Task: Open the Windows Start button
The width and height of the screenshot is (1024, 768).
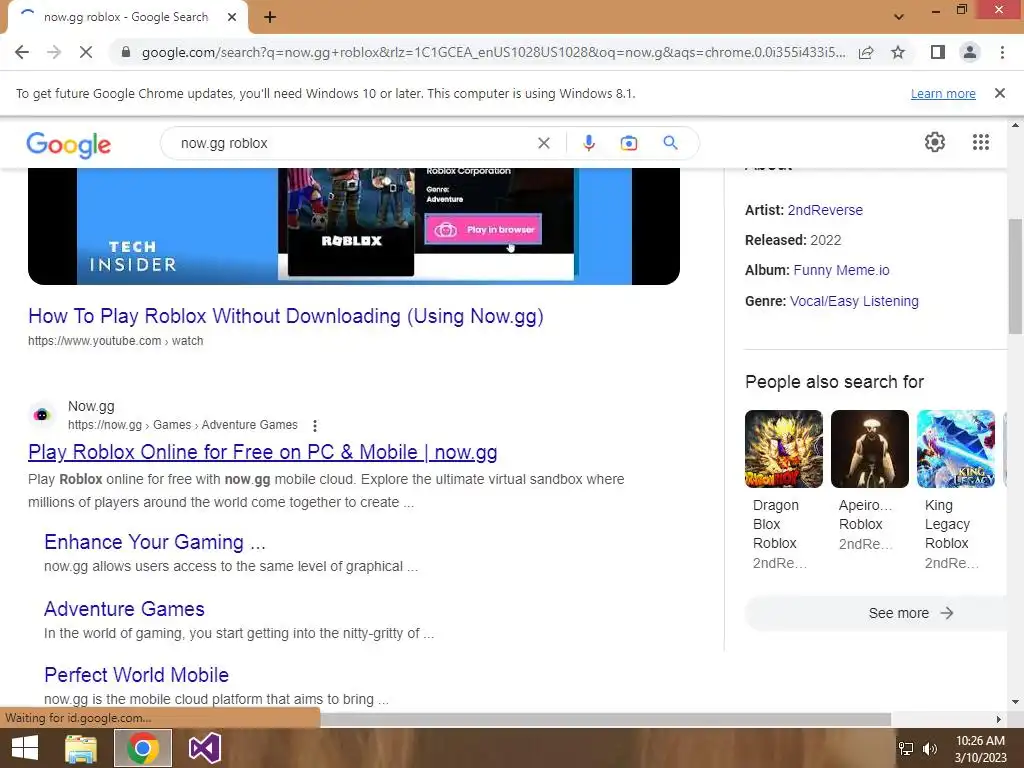Action: click(25, 748)
